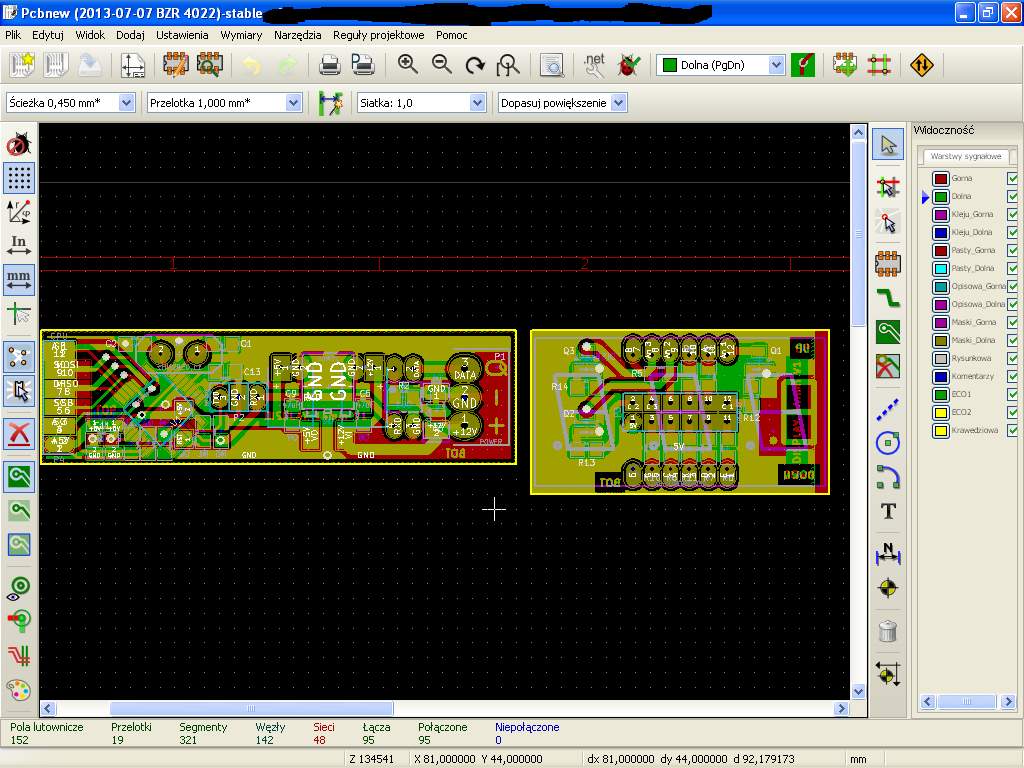
Task: Open the Siatka grid size dropdown
Action: [477, 103]
